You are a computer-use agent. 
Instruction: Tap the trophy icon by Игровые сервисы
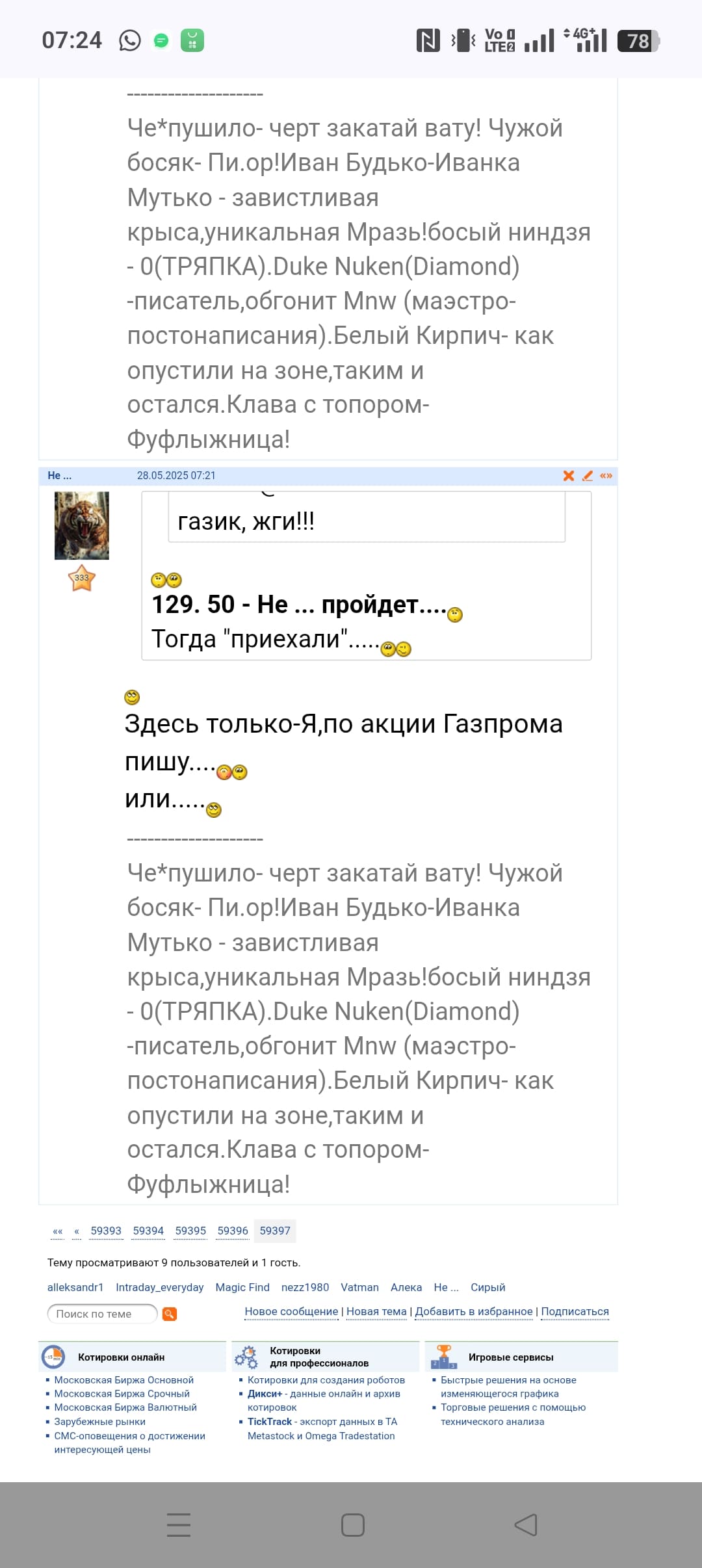[x=444, y=1357]
